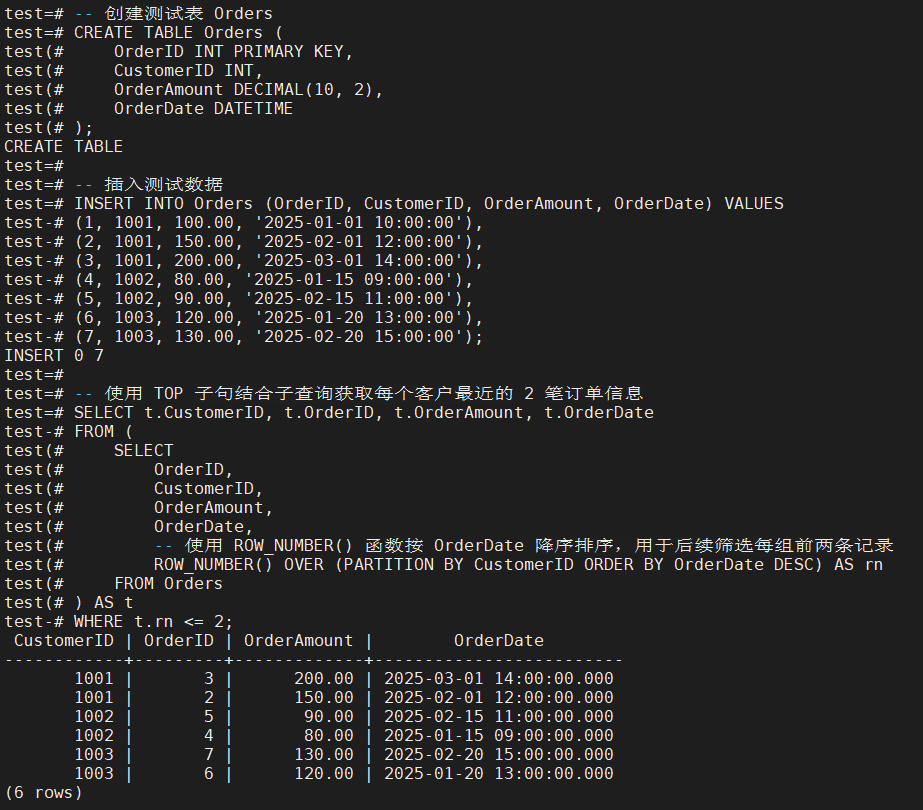
Task: Click the VALUES keyword in INSERT statement
Action: pyautogui.click(x=753, y=204)
